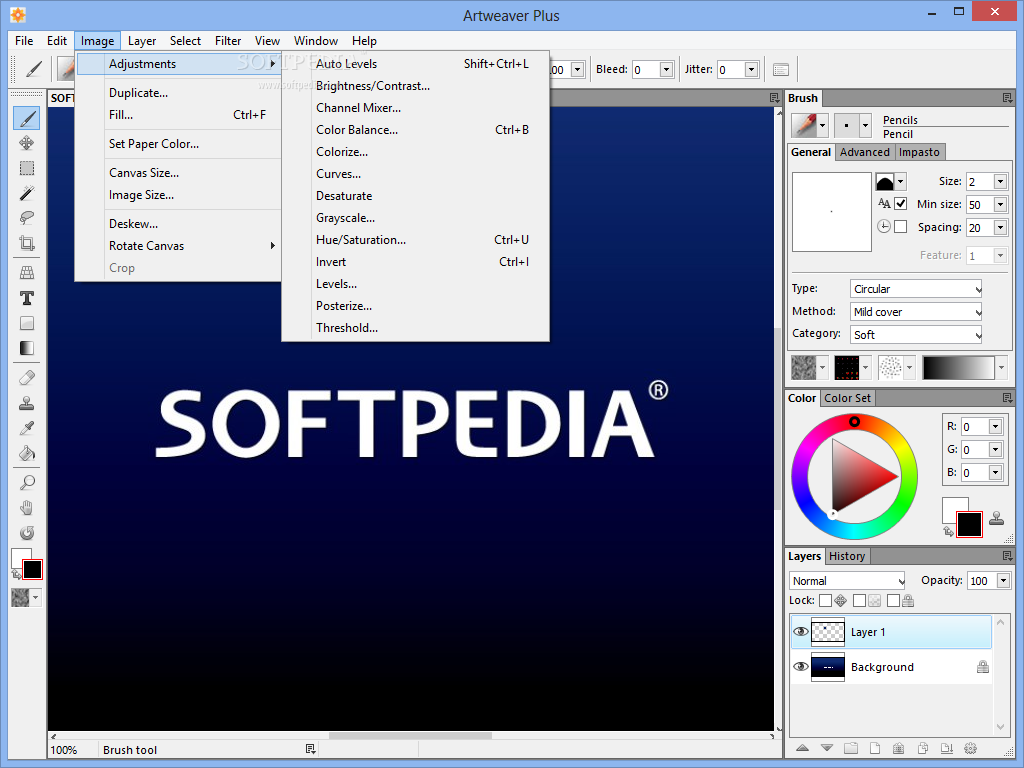
Task: Expand the brush Size dropdown arrow
Action: (x=1000, y=182)
